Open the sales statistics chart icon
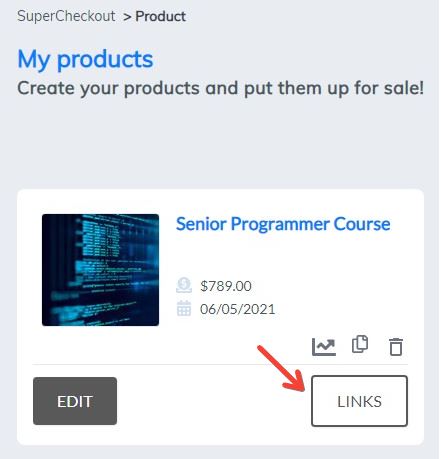441x459 pixels. (x=323, y=347)
